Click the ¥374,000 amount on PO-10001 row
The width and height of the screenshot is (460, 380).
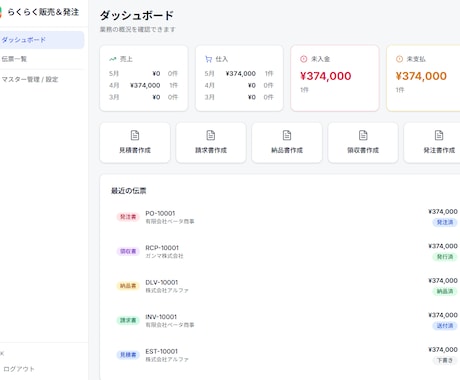443,212
